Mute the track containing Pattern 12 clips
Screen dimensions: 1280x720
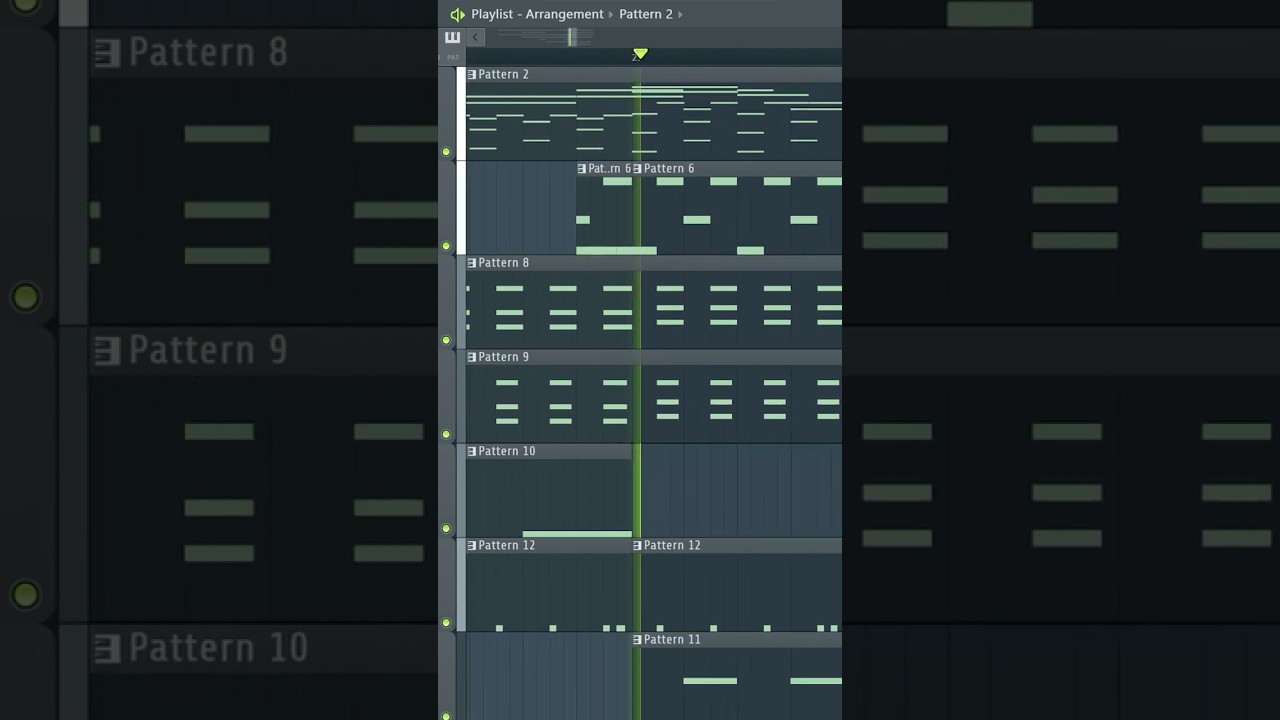coord(446,622)
